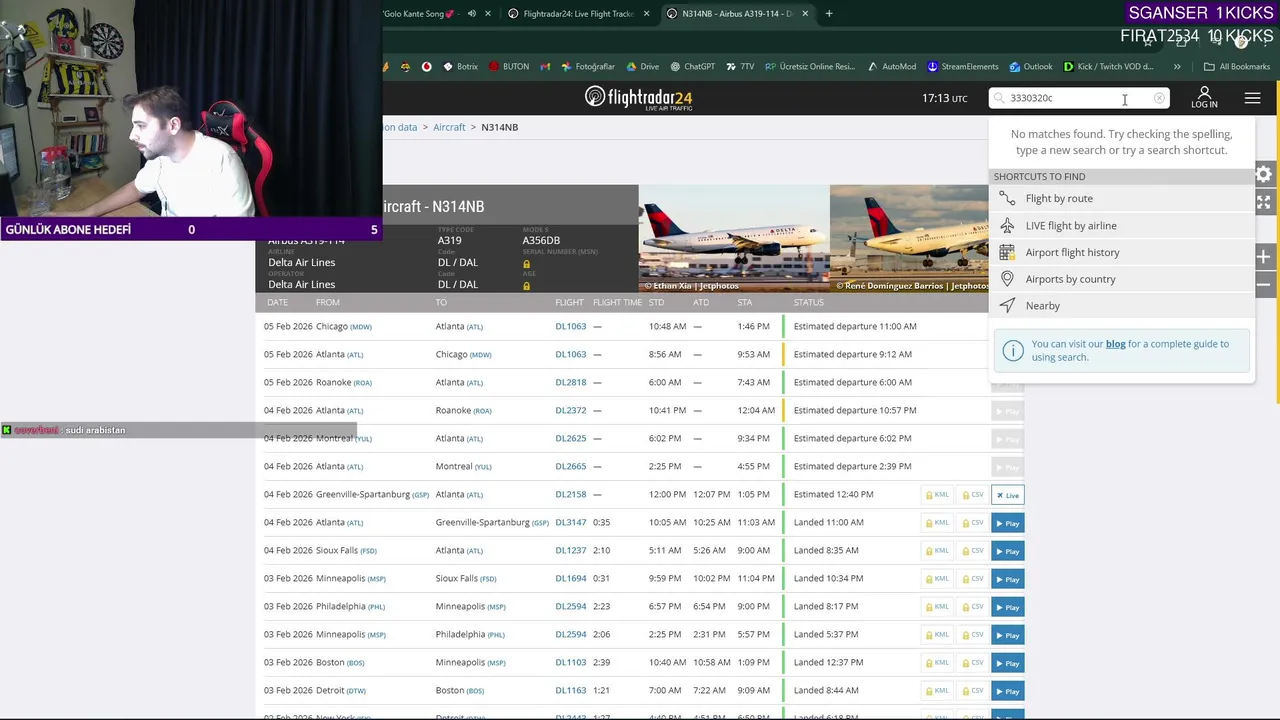
Task: Open the Botrix bookmark
Action: point(460,67)
